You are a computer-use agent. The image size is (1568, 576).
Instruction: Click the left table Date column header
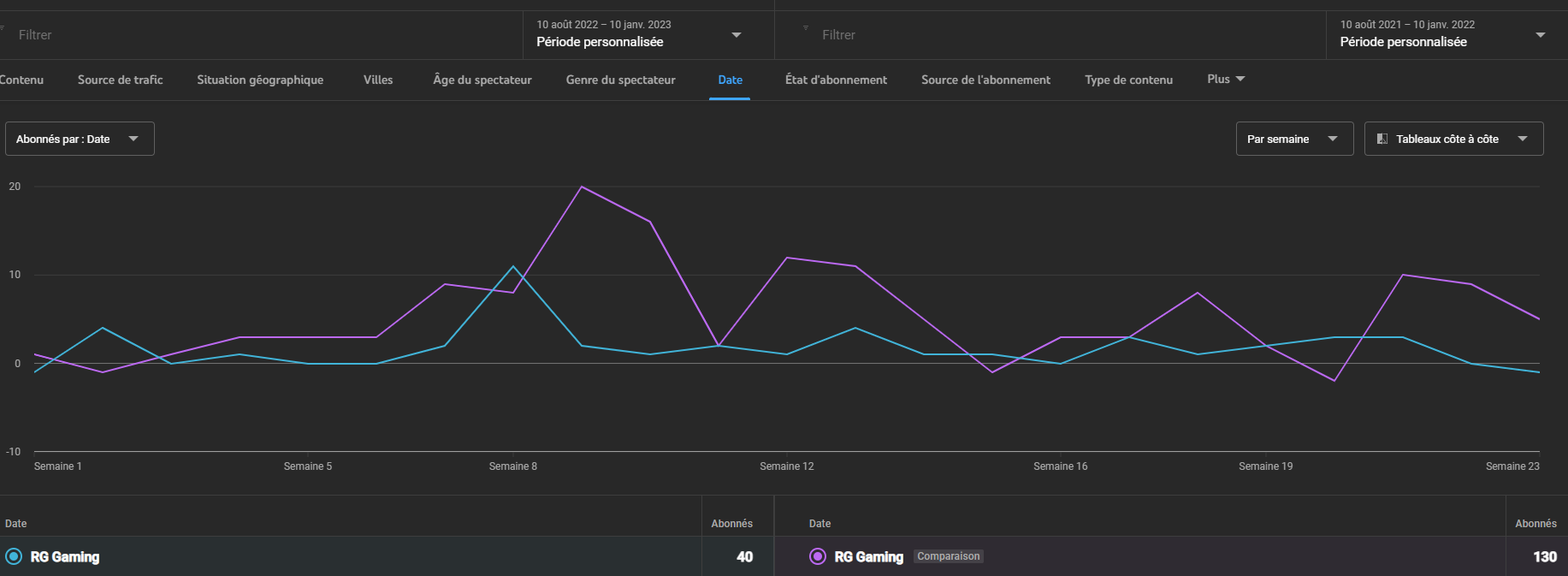16,524
